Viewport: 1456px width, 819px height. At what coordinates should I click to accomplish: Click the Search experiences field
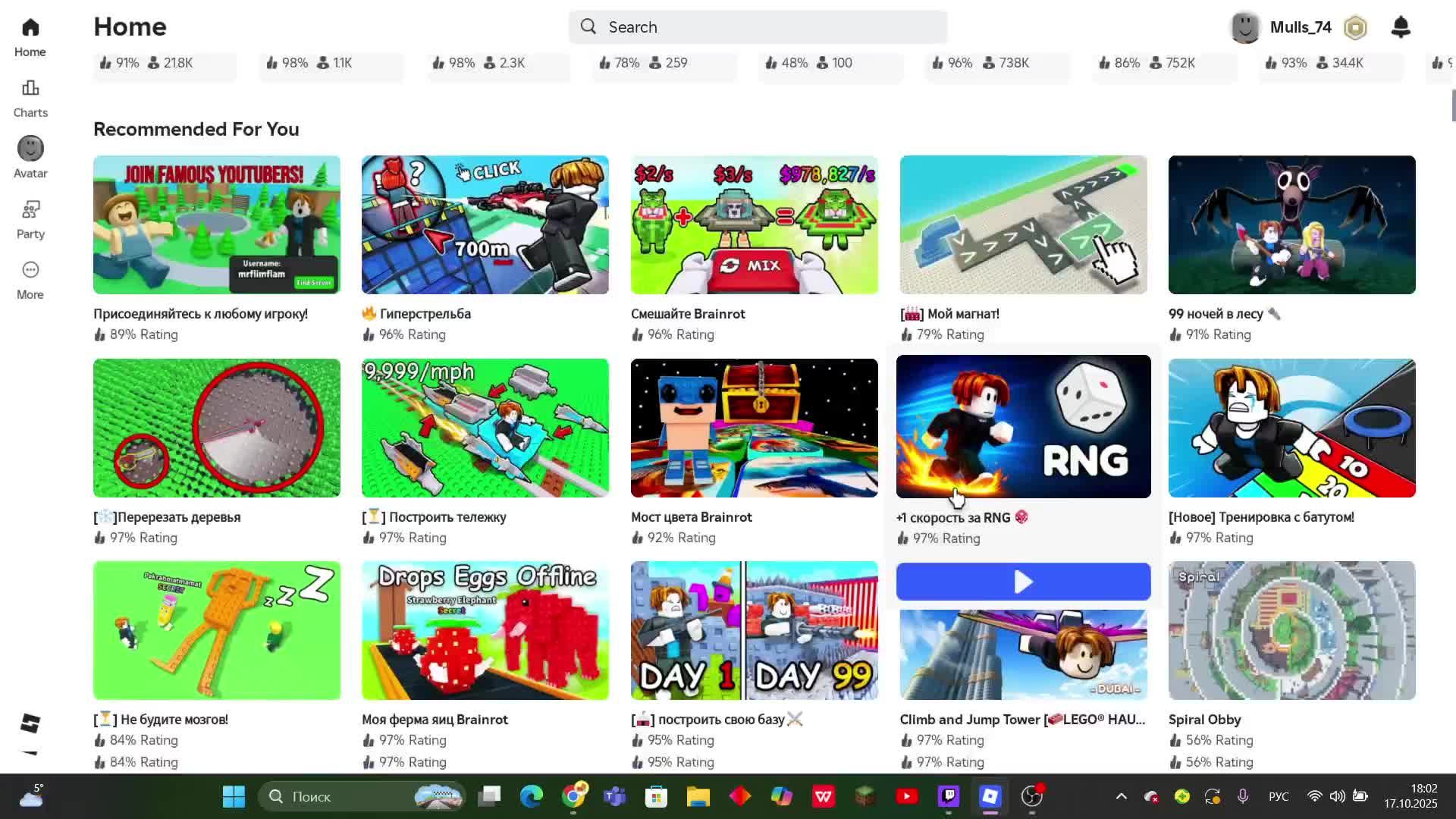click(x=758, y=27)
